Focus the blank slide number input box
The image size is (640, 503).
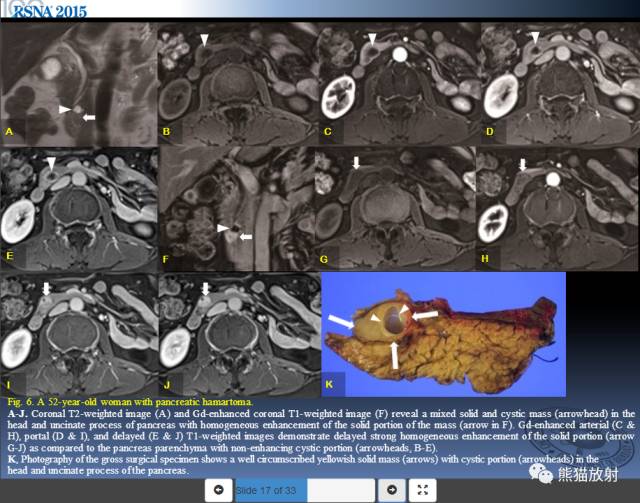[341, 490]
